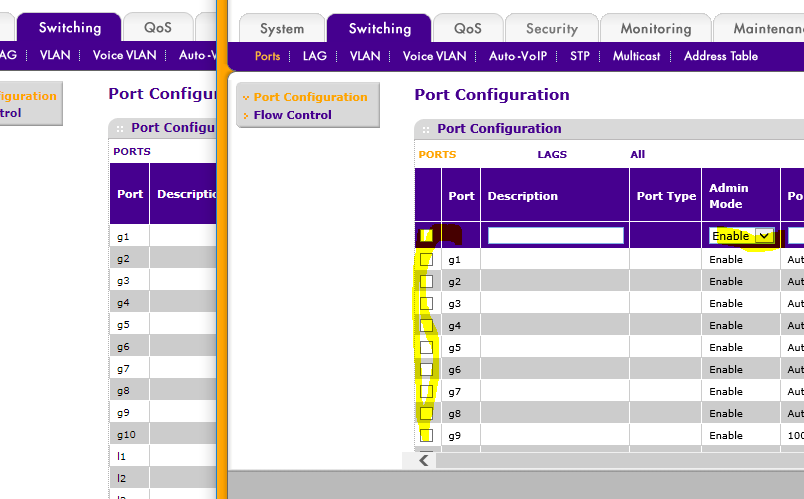Go to the Multicast submenu
The width and height of the screenshot is (804, 499).
pos(636,56)
